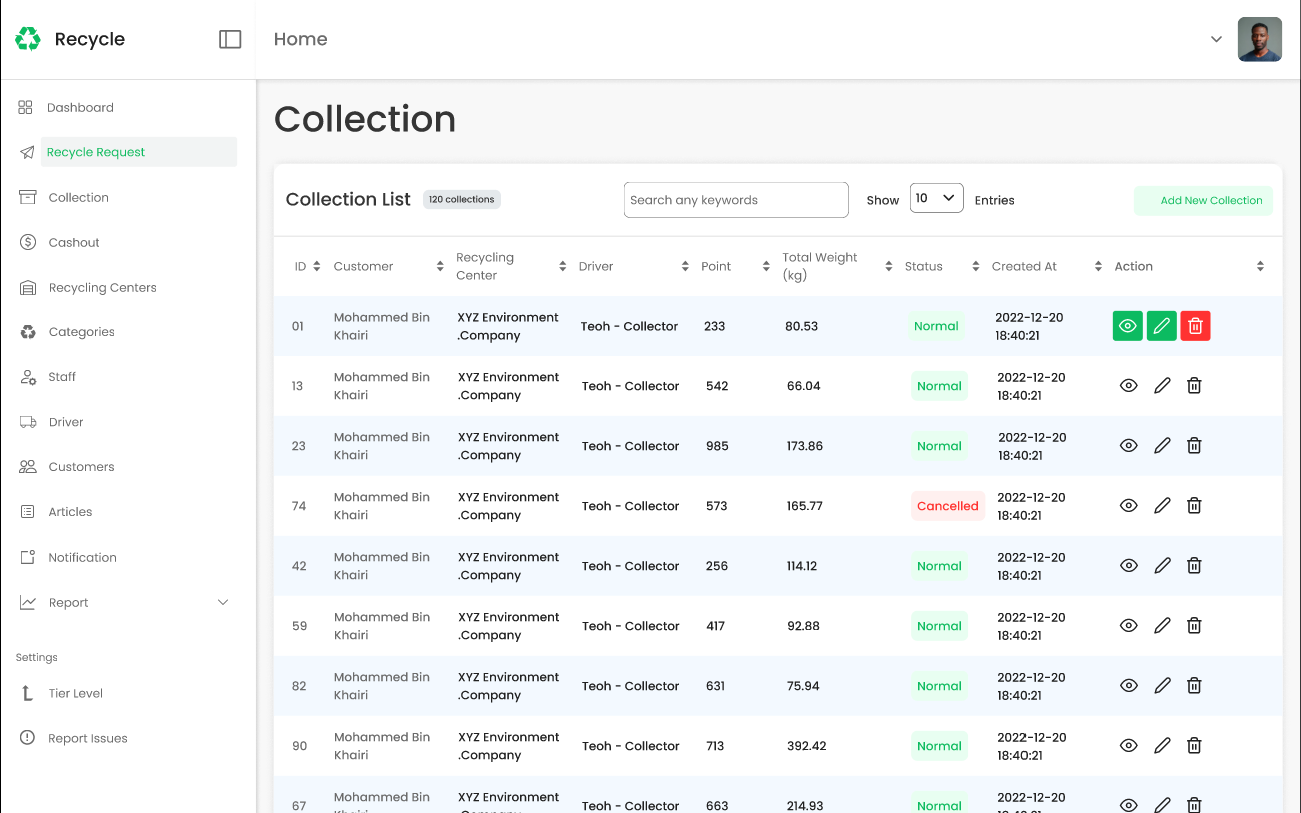
Task: Open the Report sidebar menu item
Action: click(68, 603)
